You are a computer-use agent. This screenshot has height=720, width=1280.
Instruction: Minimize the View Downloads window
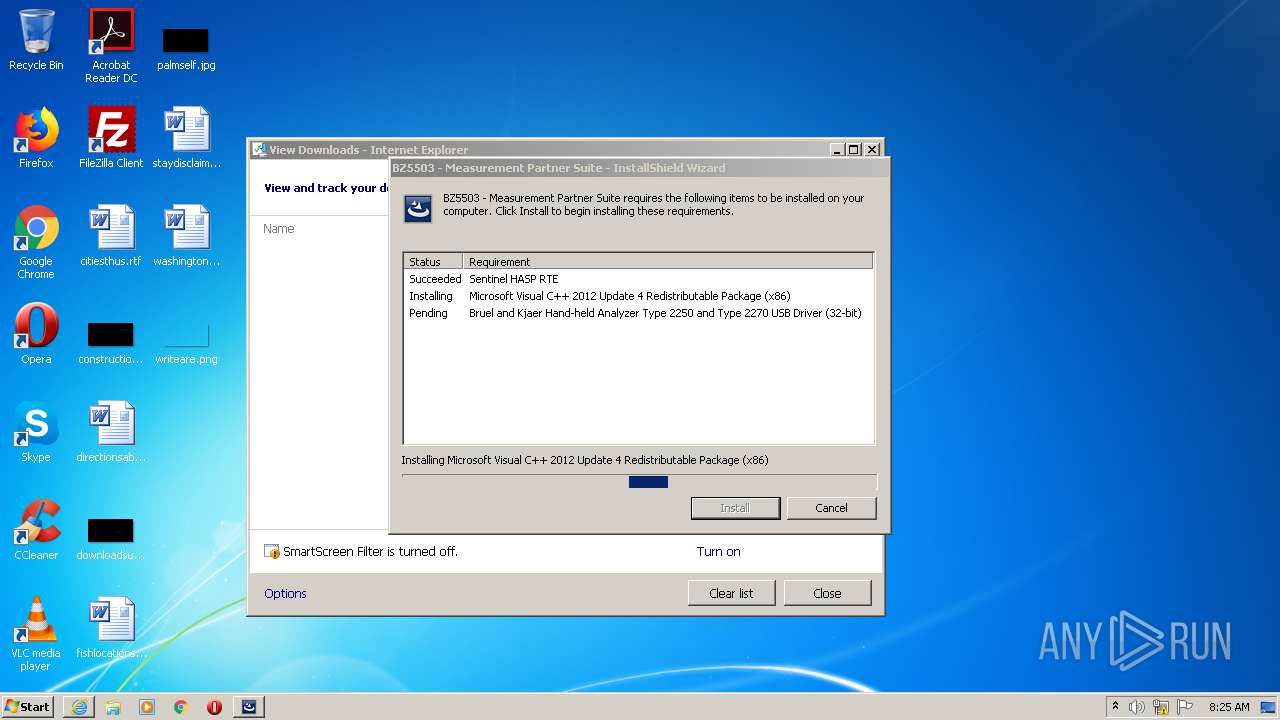click(x=836, y=149)
